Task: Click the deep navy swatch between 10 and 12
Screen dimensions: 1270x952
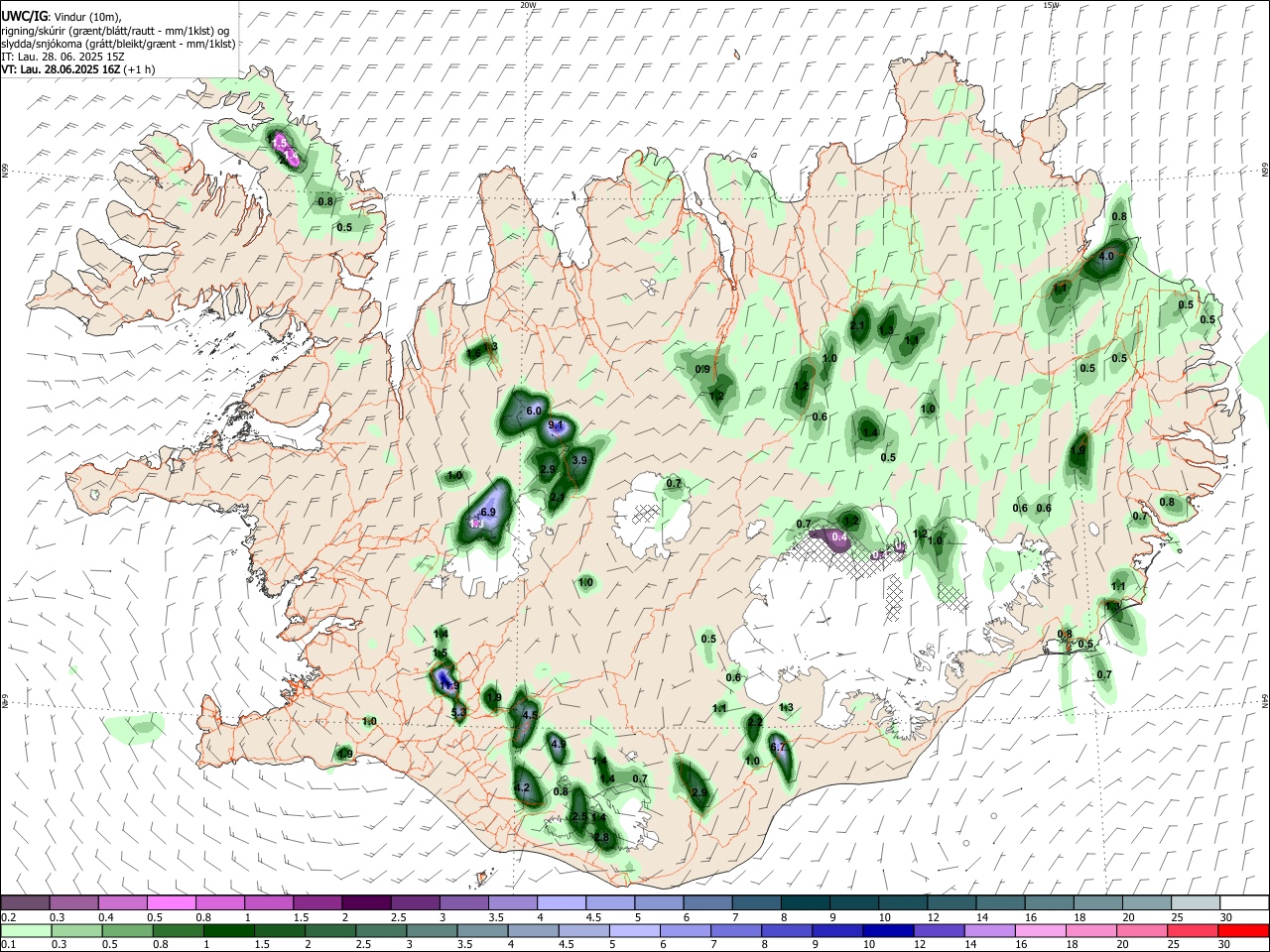Action: (x=887, y=930)
